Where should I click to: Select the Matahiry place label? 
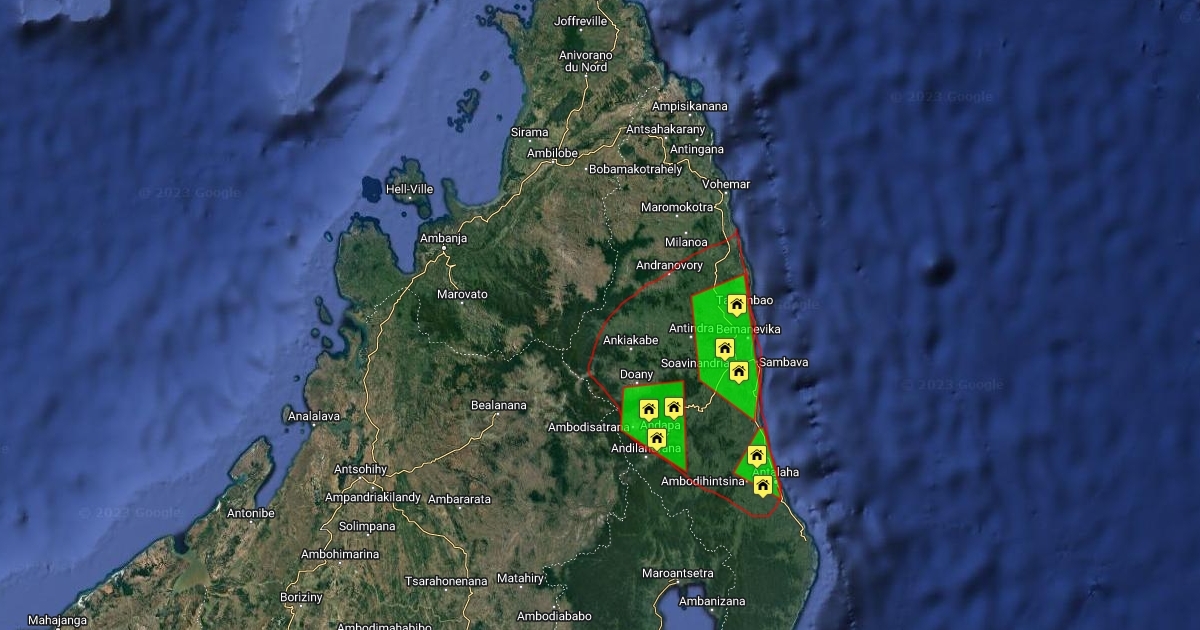coord(521,578)
